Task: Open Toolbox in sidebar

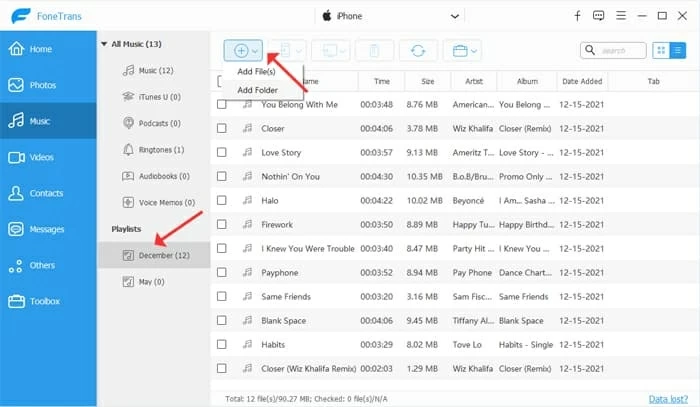Action: pos(48,301)
